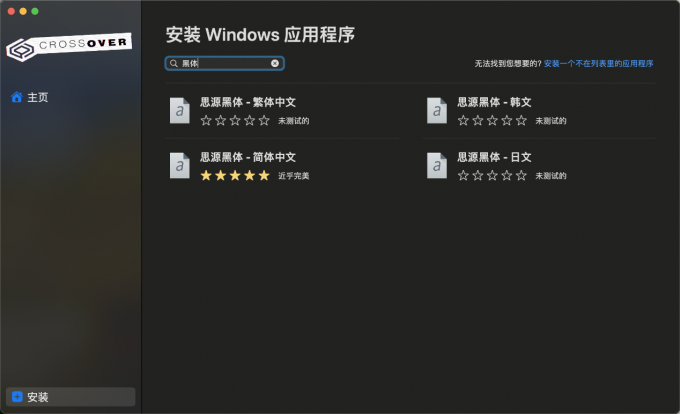Click the magnifier icon in search box

tap(173, 63)
